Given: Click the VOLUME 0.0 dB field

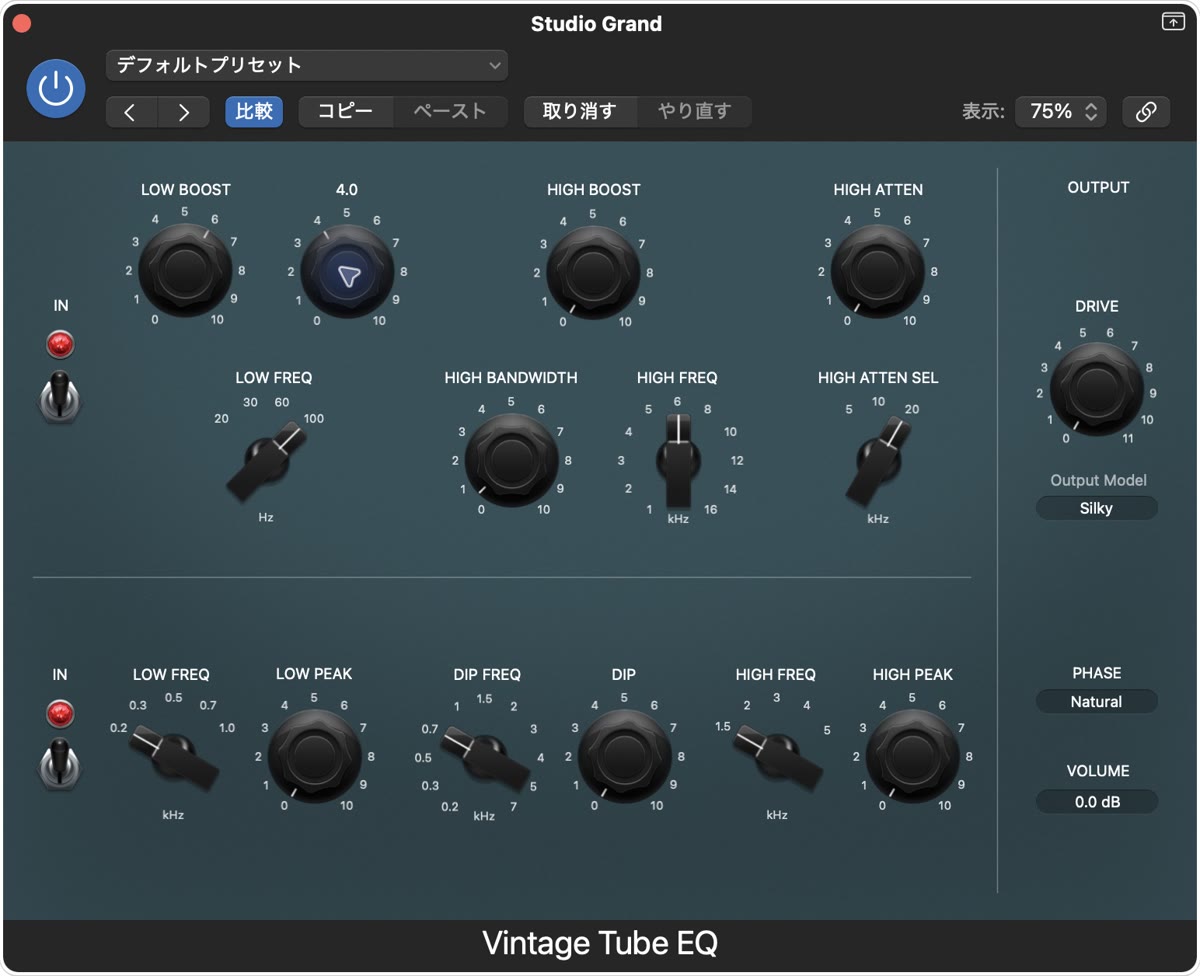Looking at the screenshot, I should tap(1096, 802).
